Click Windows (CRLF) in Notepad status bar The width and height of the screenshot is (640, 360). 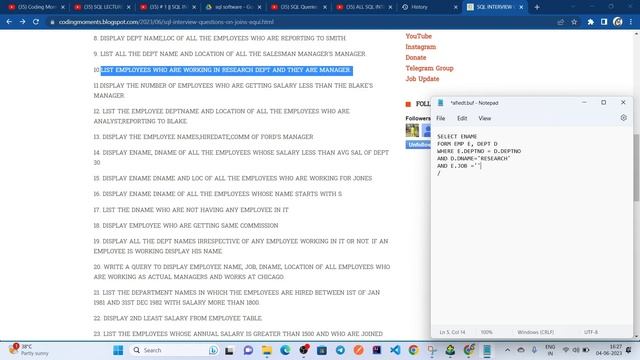click(536, 332)
